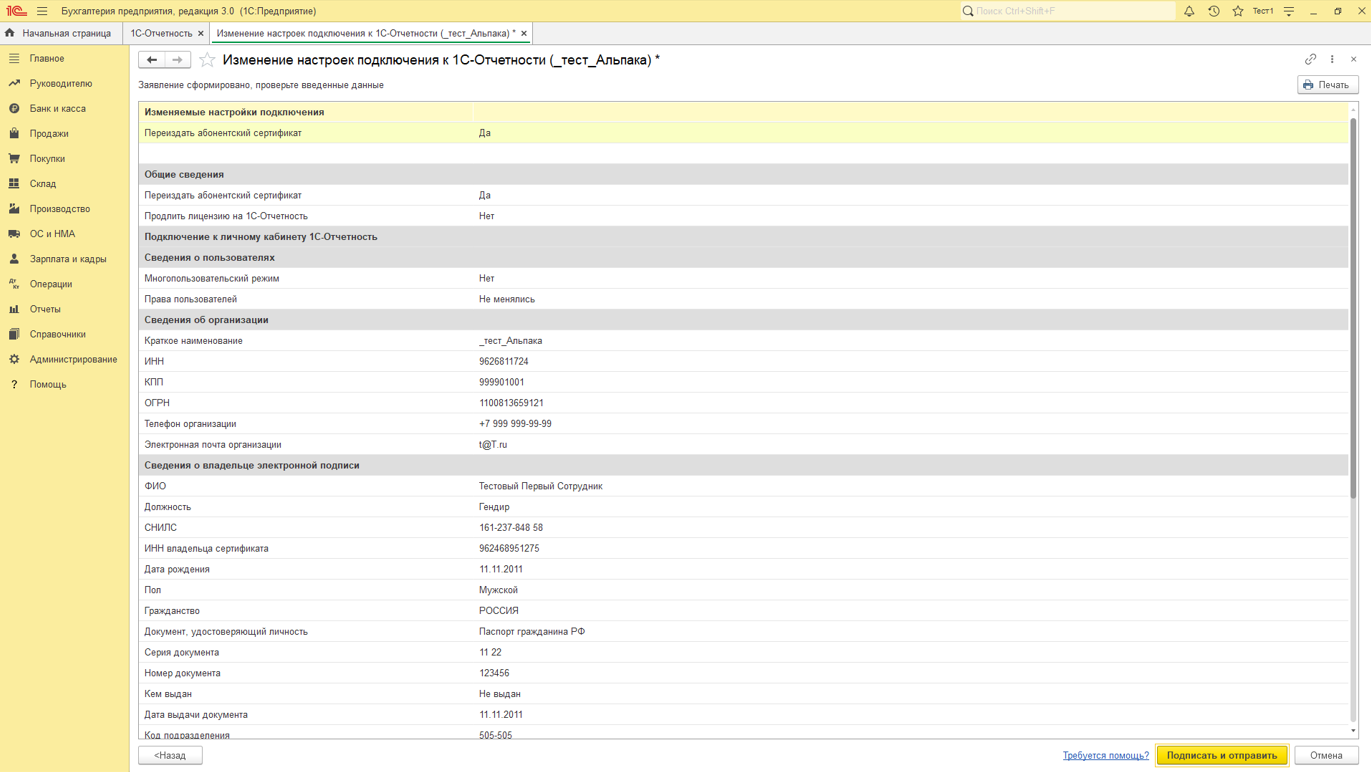Open history clock icon
This screenshot has height=772, width=1371.
pos(1213,11)
